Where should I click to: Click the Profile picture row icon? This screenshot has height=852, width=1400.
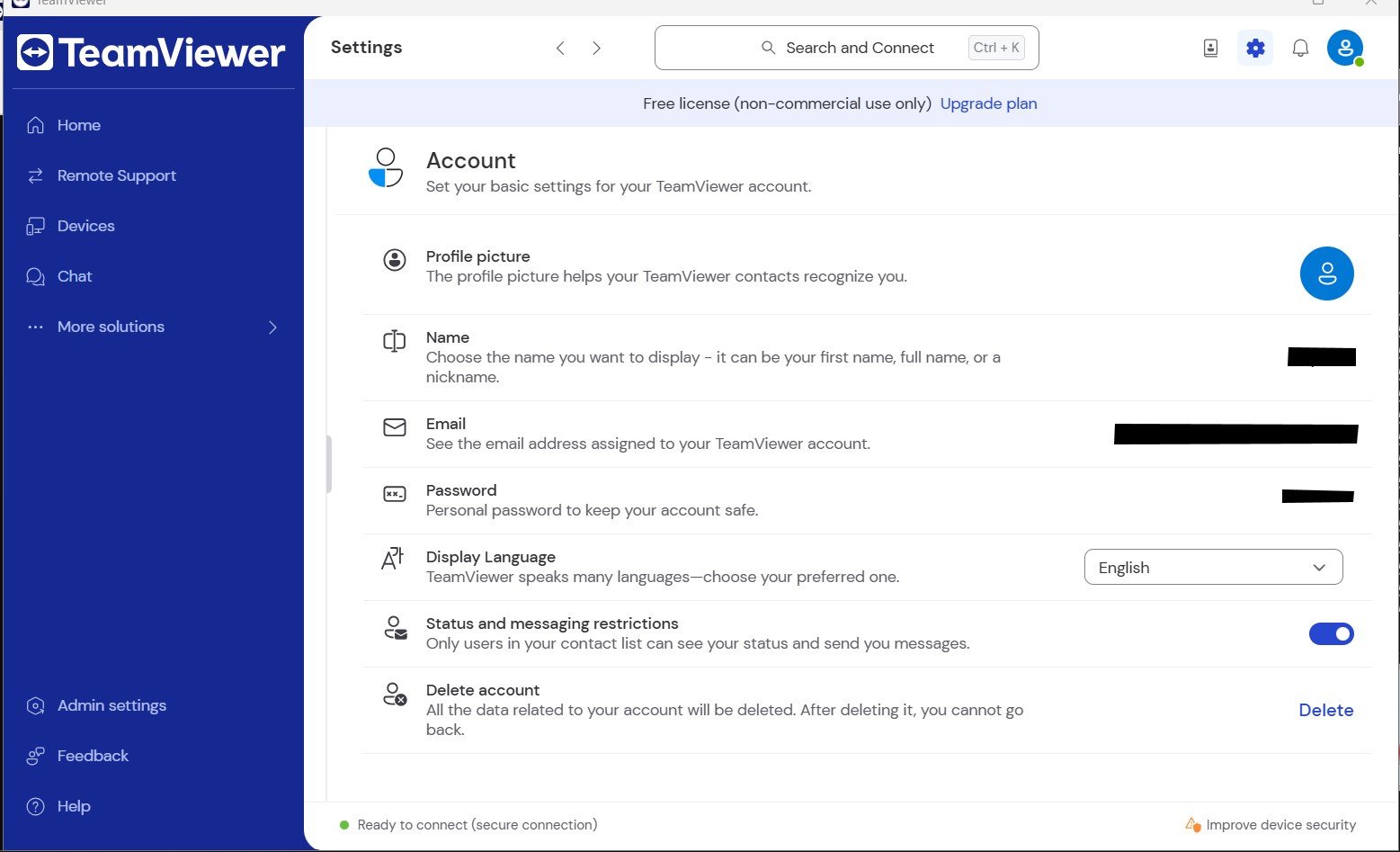pyautogui.click(x=395, y=260)
